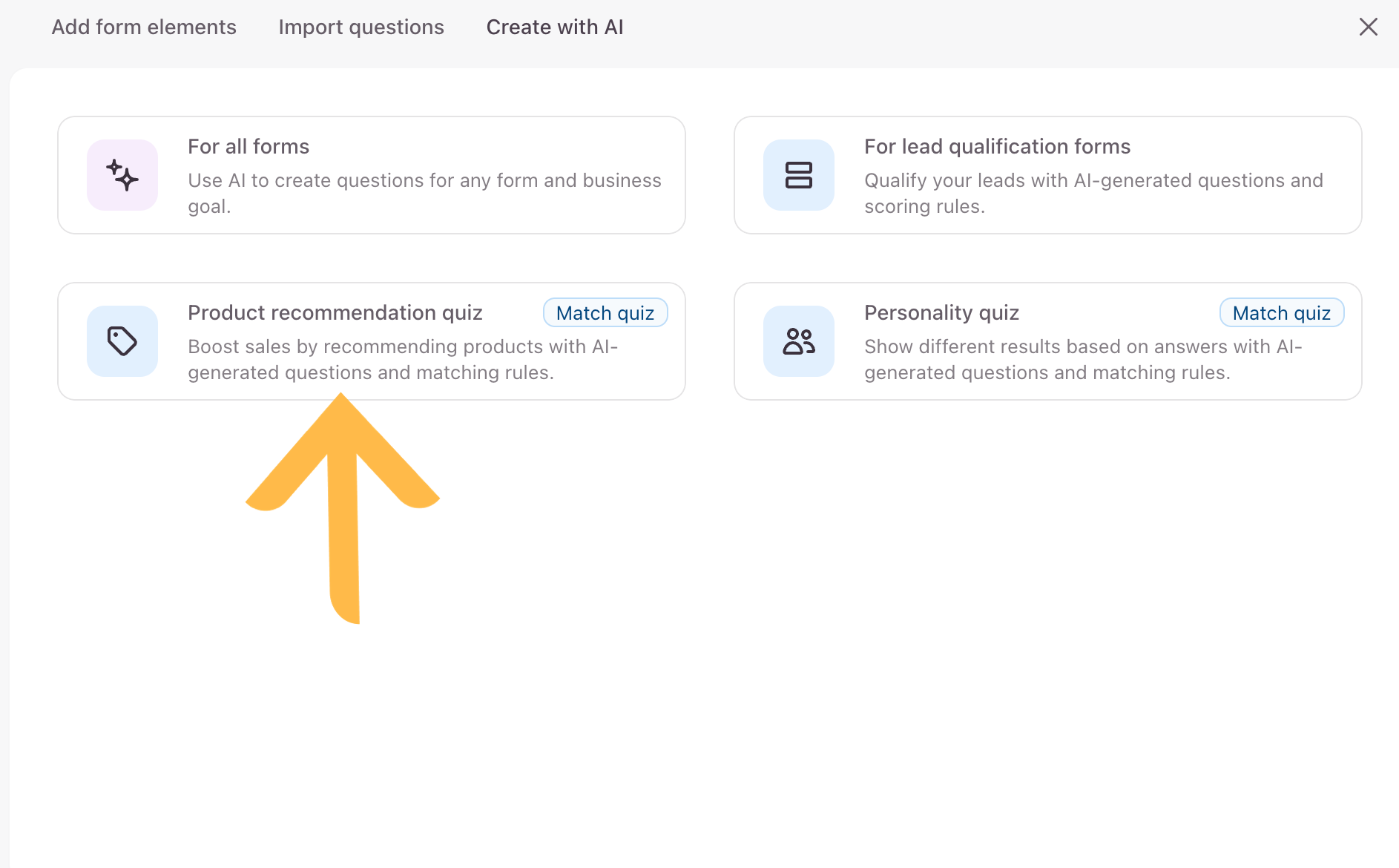Select the Product recommendation quiz title
Image resolution: width=1399 pixels, height=868 pixels.
tap(335, 312)
